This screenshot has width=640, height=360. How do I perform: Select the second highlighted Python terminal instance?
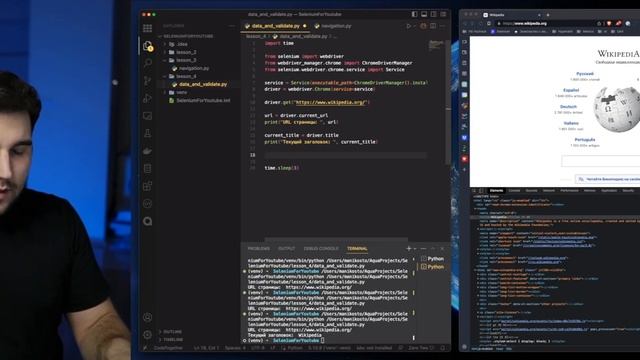[x=433, y=267]
